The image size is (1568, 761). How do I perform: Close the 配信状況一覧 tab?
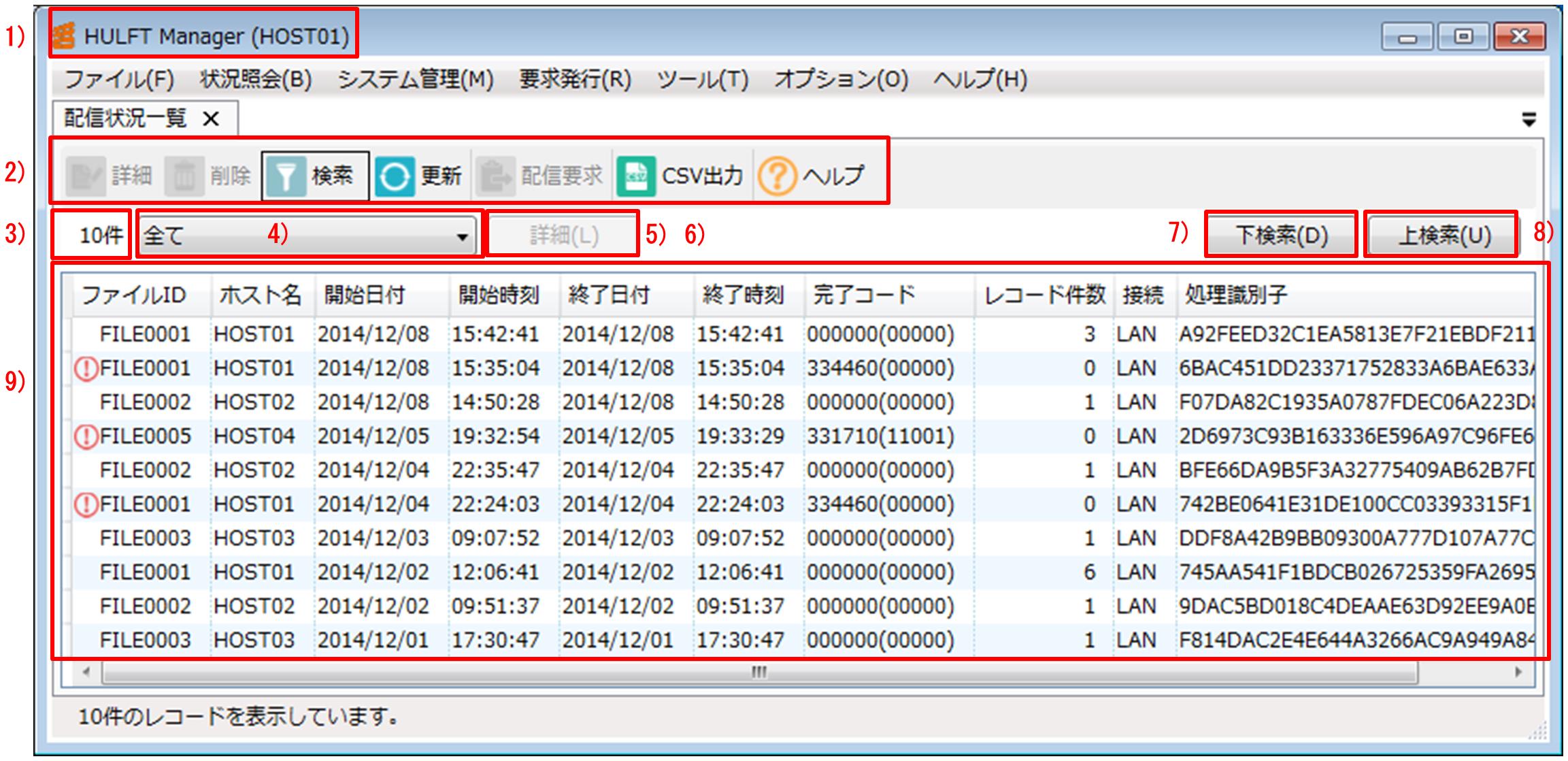point(212,119)
